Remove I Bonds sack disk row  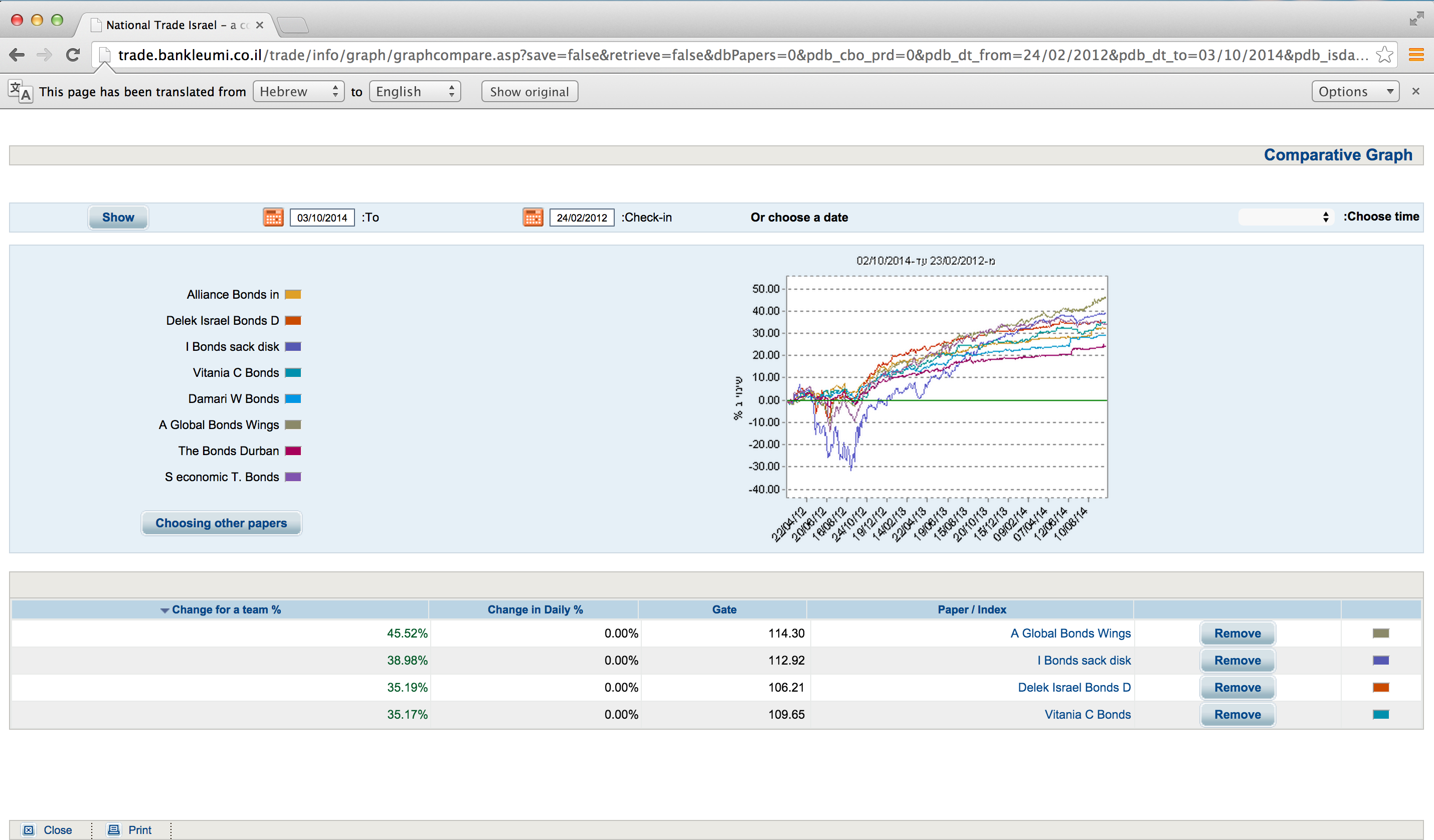(1237, 661)
